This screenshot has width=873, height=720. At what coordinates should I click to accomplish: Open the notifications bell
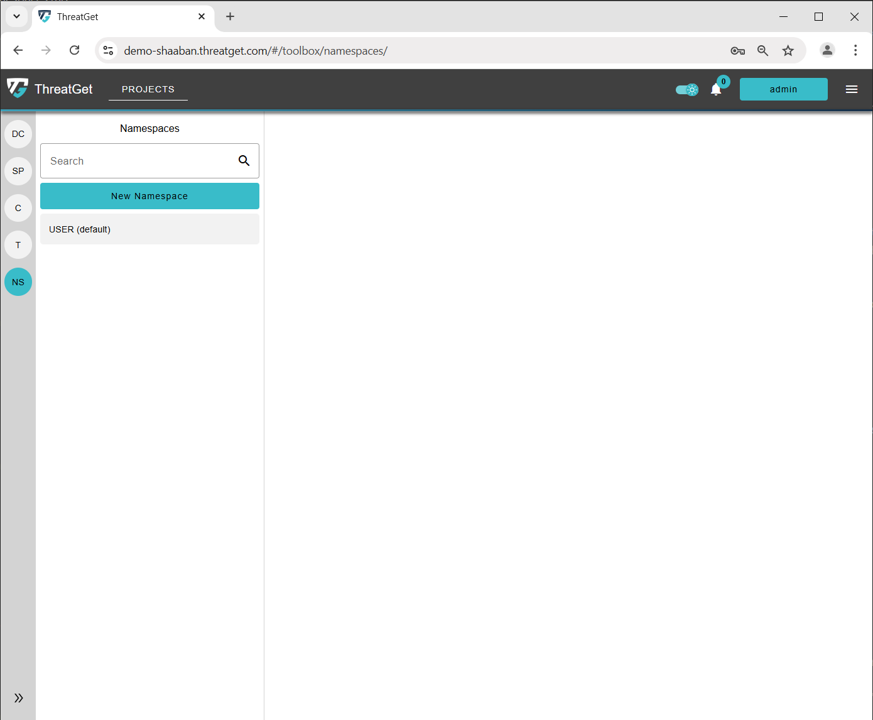click(x=716, y=90)
